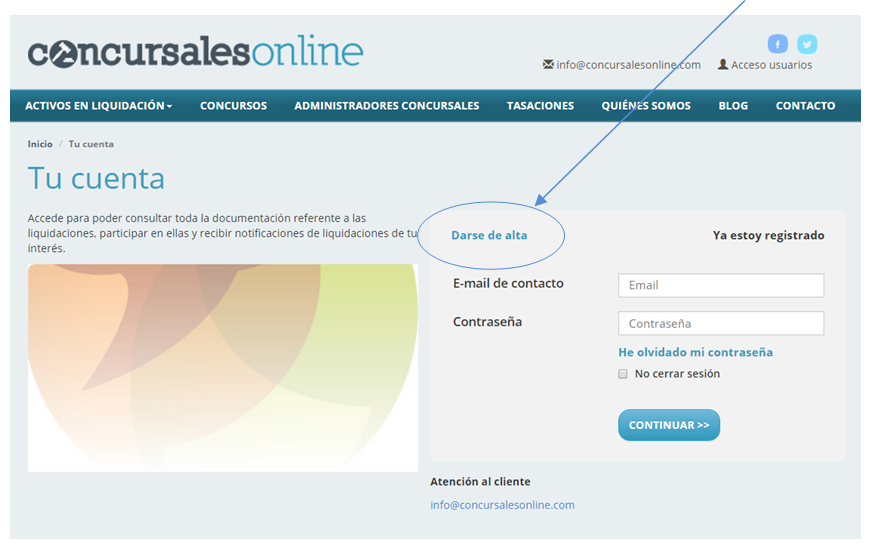Click the header info@concursalesonline.com email link
873x548 pixels.
coord(628,65)
